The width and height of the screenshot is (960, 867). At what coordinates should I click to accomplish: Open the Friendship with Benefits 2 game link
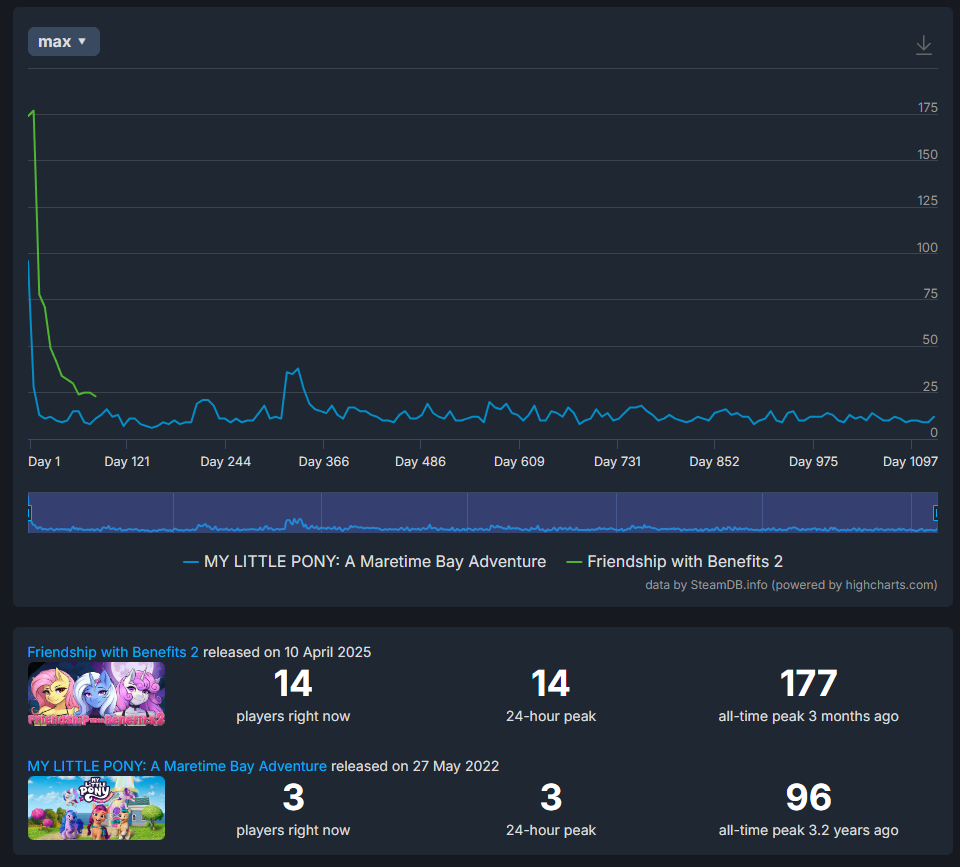tap(113, 652)
